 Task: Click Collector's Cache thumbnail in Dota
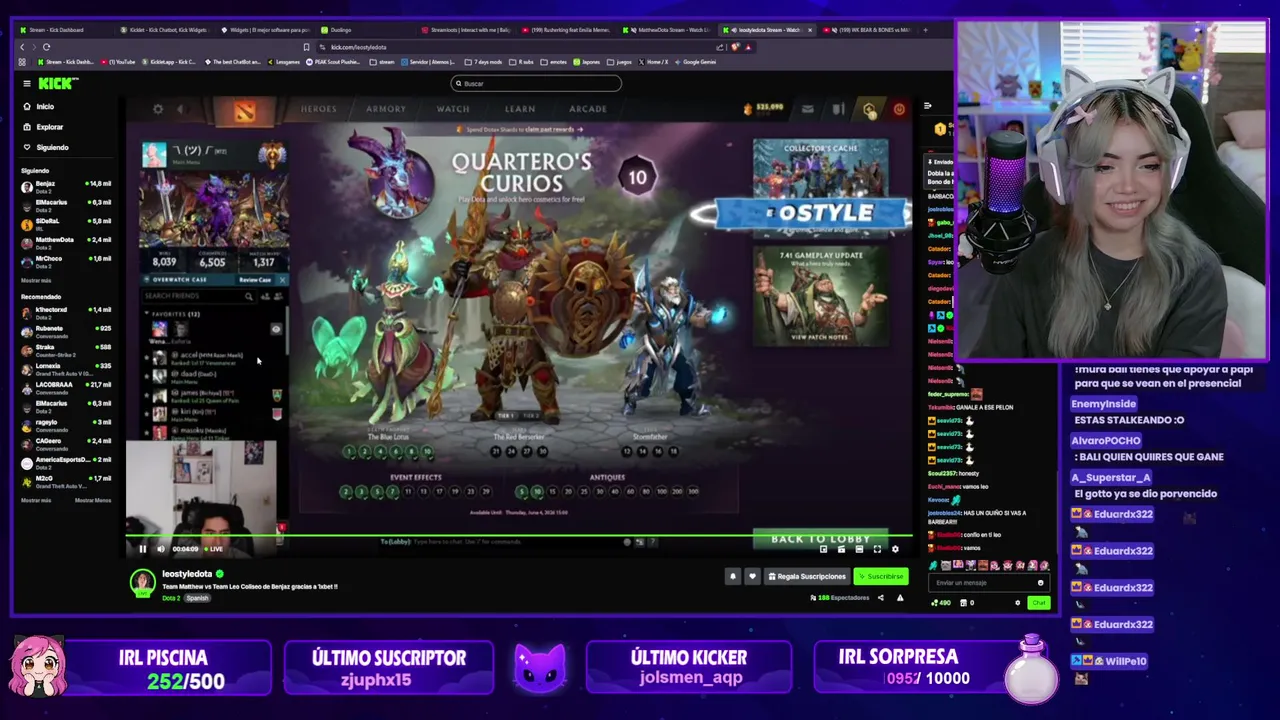[820, 187]
